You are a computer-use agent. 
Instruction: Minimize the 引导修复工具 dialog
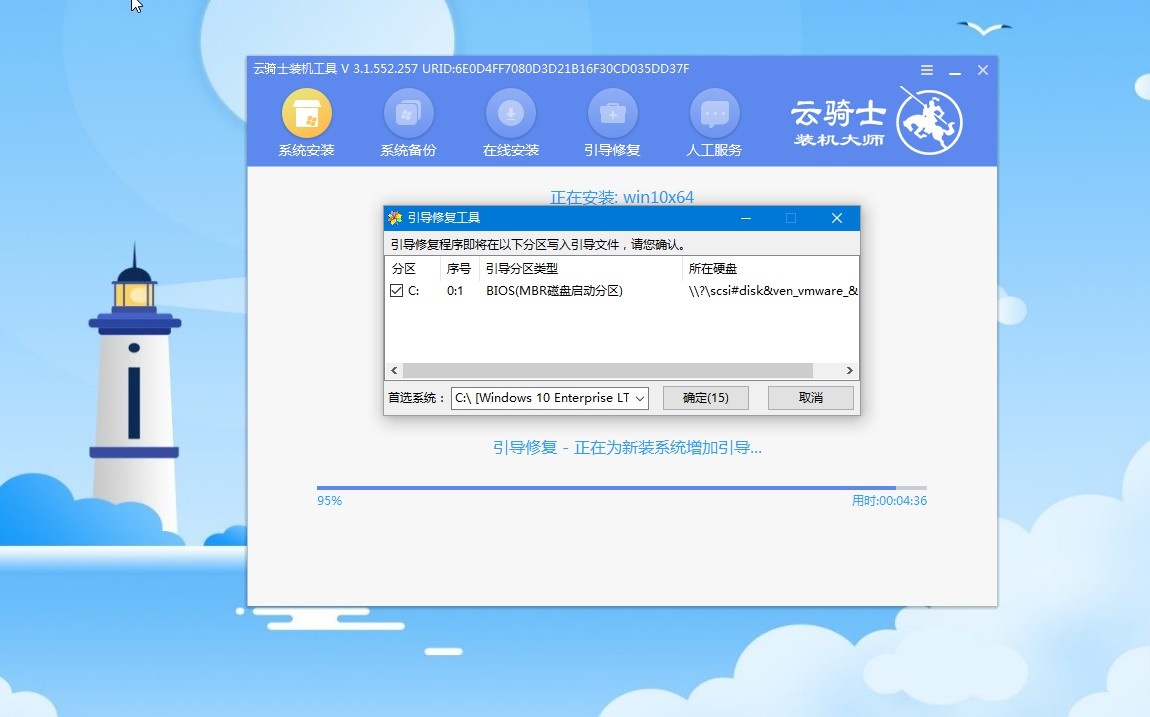click(x=746, y=218)
